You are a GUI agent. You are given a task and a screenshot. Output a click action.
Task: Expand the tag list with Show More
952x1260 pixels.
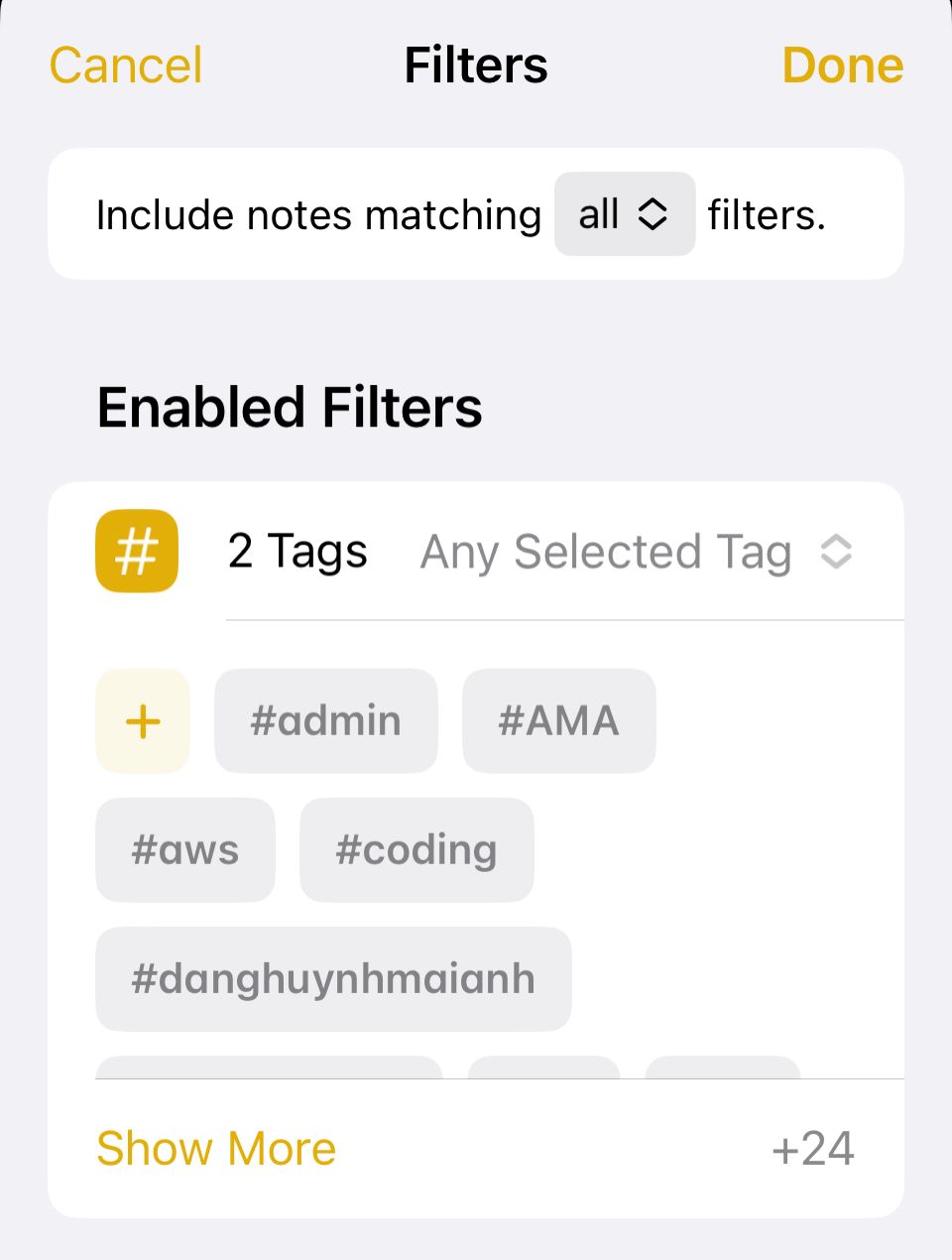pos(216,1149)
